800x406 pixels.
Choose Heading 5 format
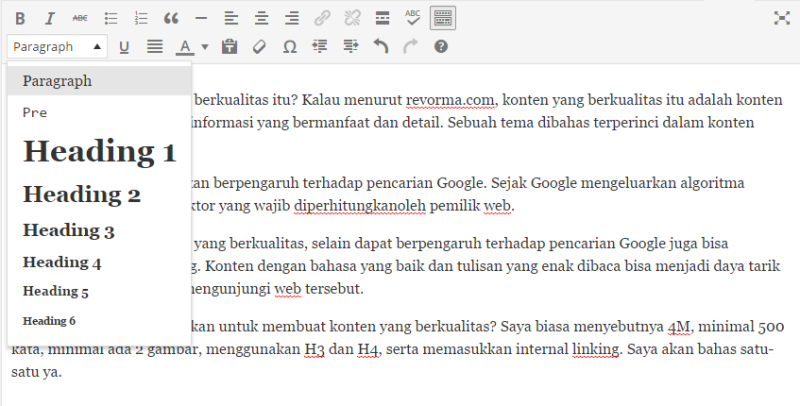[x=99, y=292]
